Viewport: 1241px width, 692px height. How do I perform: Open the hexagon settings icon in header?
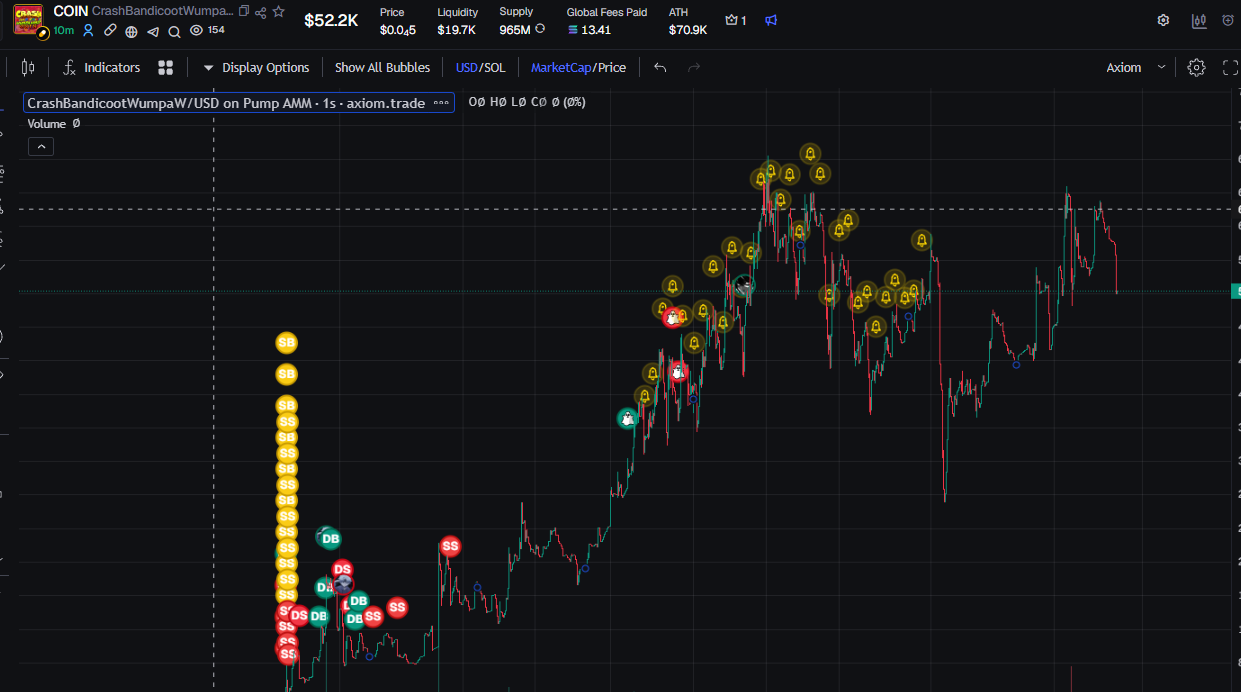pyautogui.click(x=1163, y=20)
